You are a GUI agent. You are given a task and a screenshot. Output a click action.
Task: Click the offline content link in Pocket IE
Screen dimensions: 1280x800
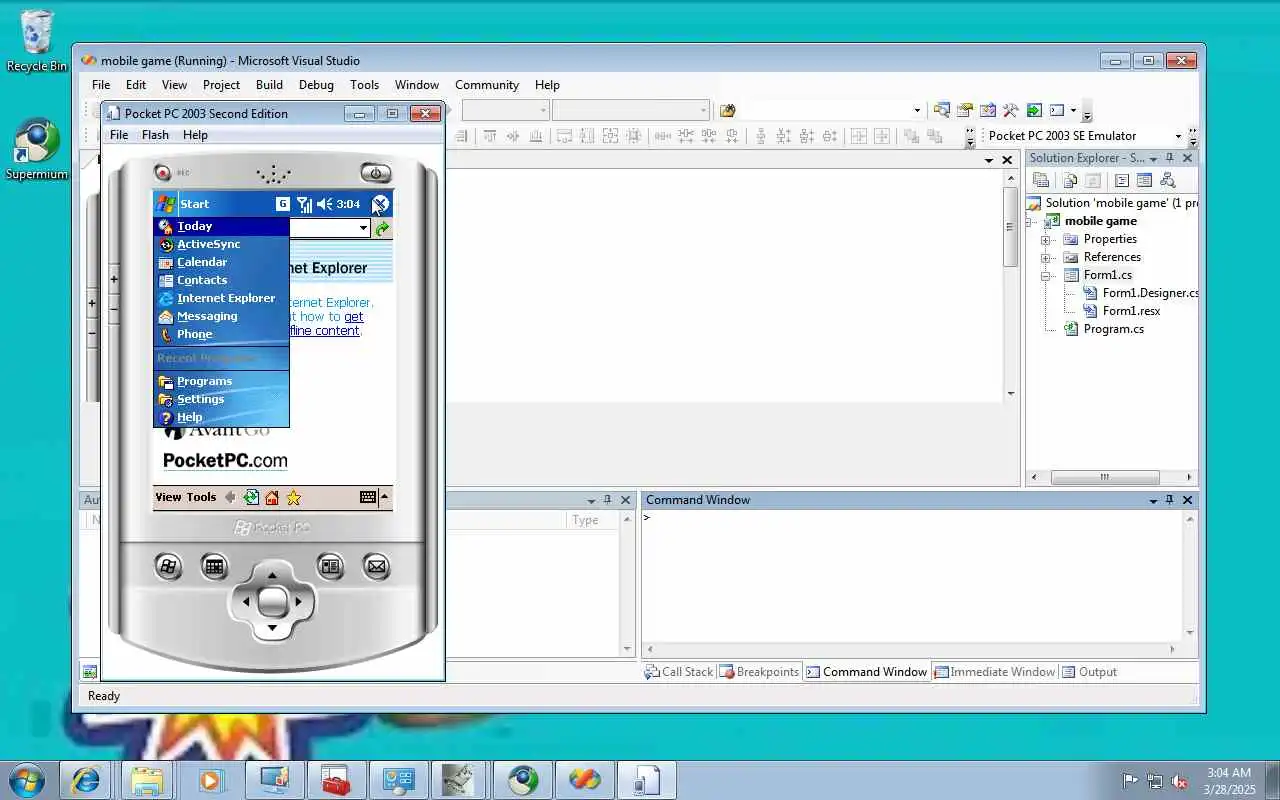click(325, 331)
